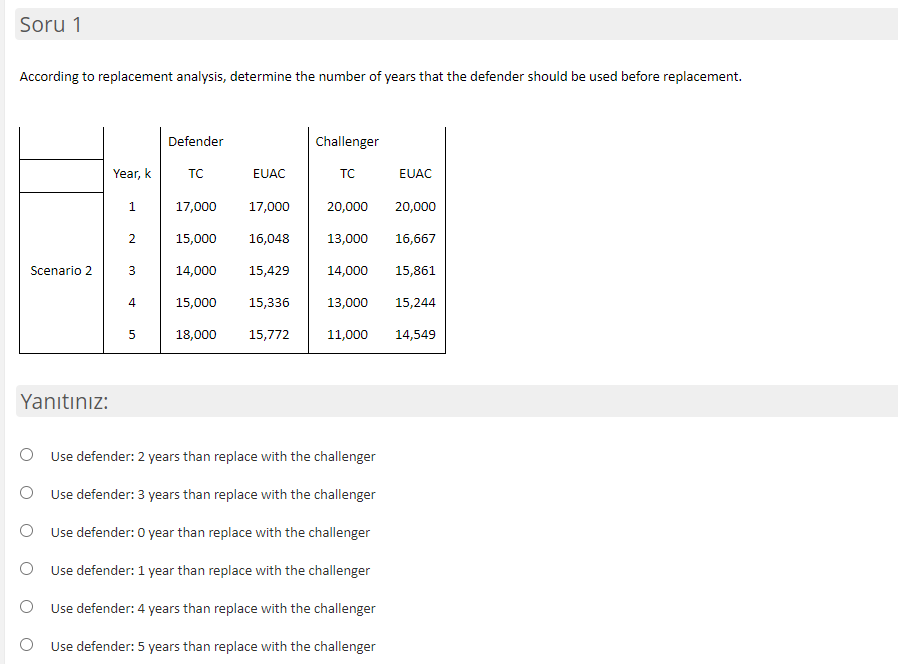Click the year 5 row label in the table

click(132, 334)
